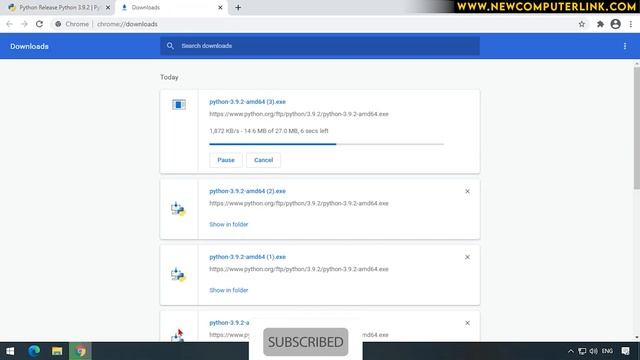
Task: Open the volume tray icon
Action: 593,351
